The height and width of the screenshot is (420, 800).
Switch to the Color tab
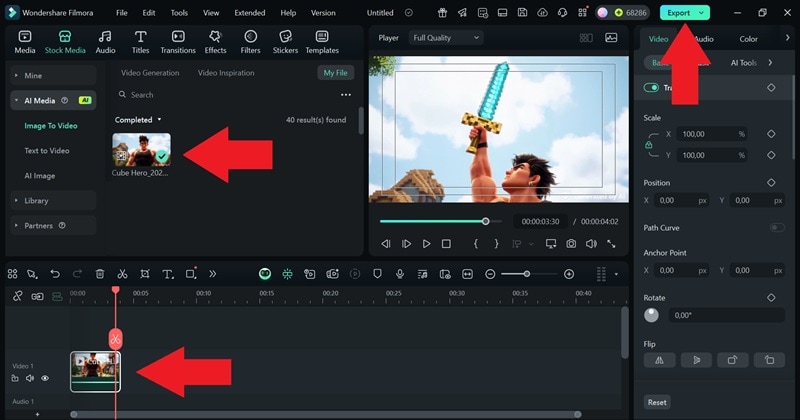[748, 39]
